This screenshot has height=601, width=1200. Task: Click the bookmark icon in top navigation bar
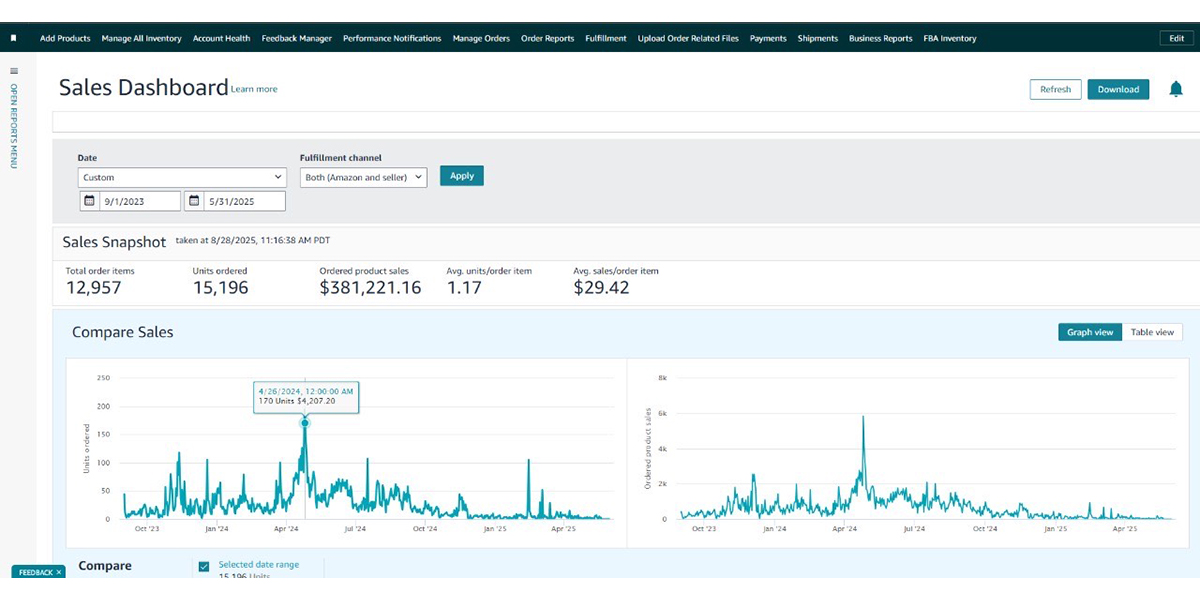pyautogui.click(x=14, y=38)
